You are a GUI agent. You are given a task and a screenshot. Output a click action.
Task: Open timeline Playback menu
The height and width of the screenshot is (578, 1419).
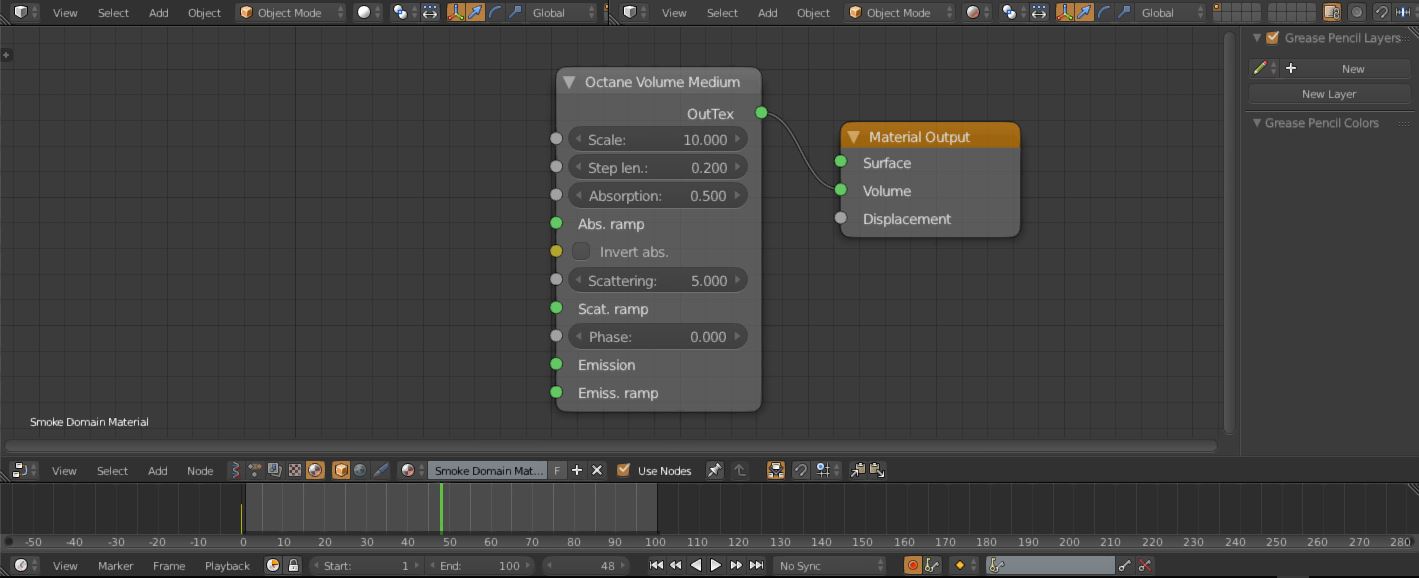227,565
